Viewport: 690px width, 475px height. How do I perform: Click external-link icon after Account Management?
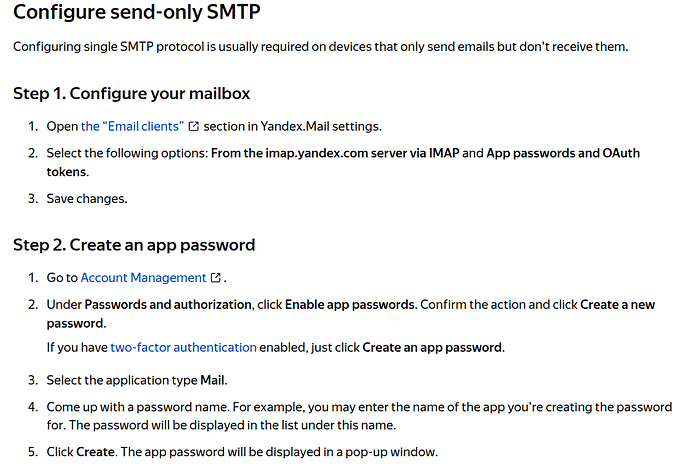click(216, 278)
